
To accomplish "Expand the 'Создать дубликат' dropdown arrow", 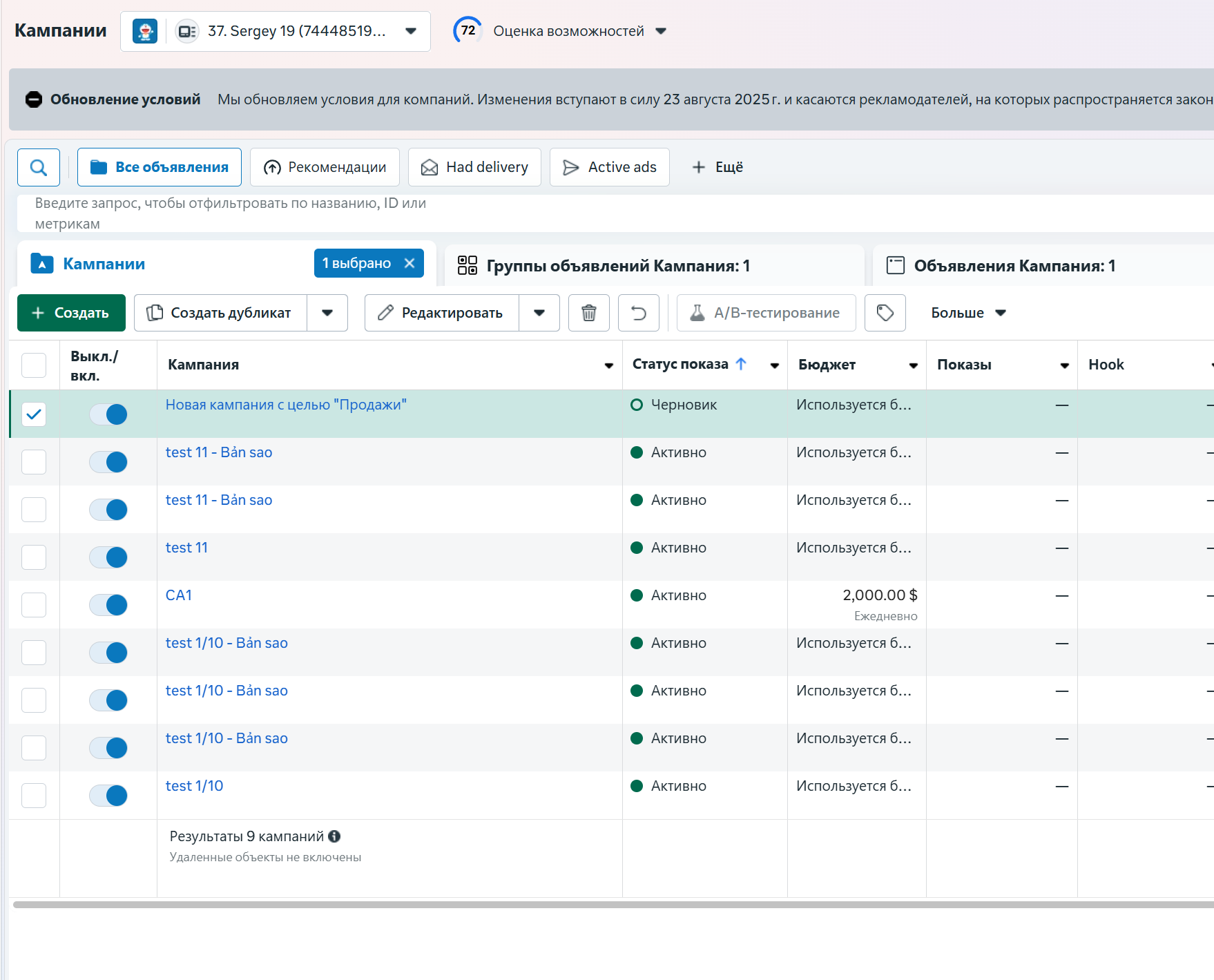I will (x=327, y=313).
